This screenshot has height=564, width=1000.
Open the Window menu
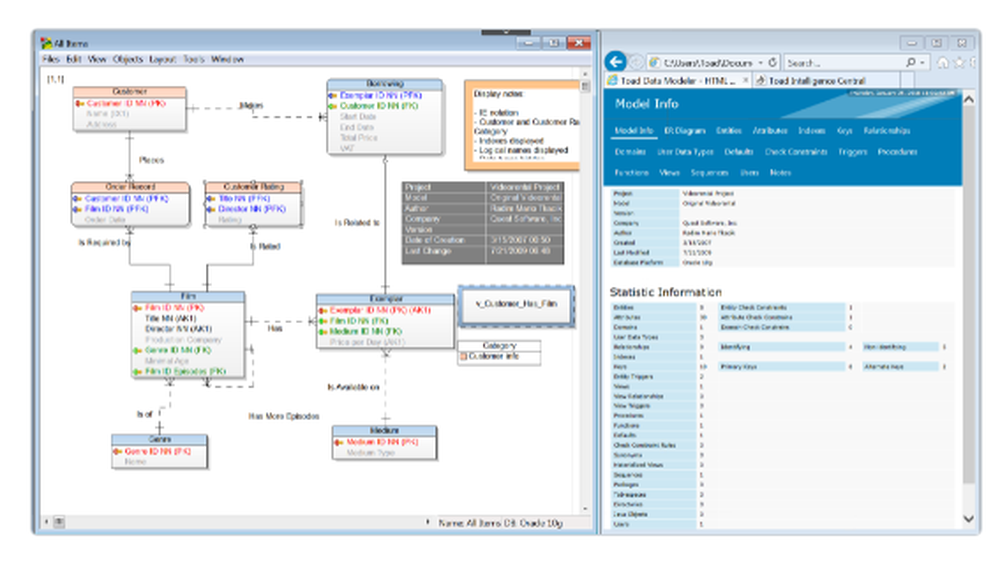(227, 59)
